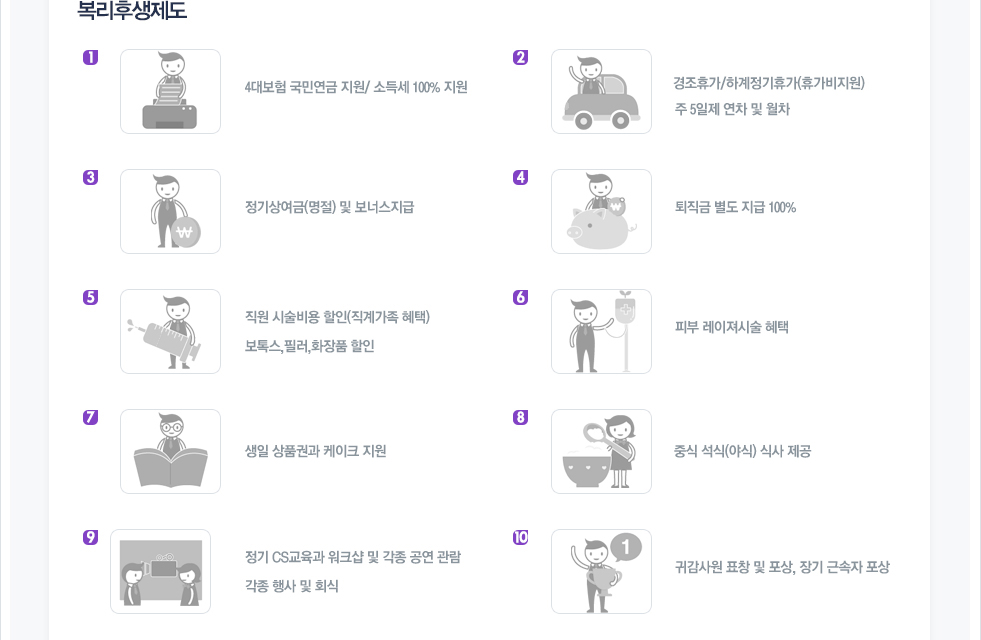Click the rice bowl meal icon
Viewport: 981px width, 640px height.
tap(601, 452)
